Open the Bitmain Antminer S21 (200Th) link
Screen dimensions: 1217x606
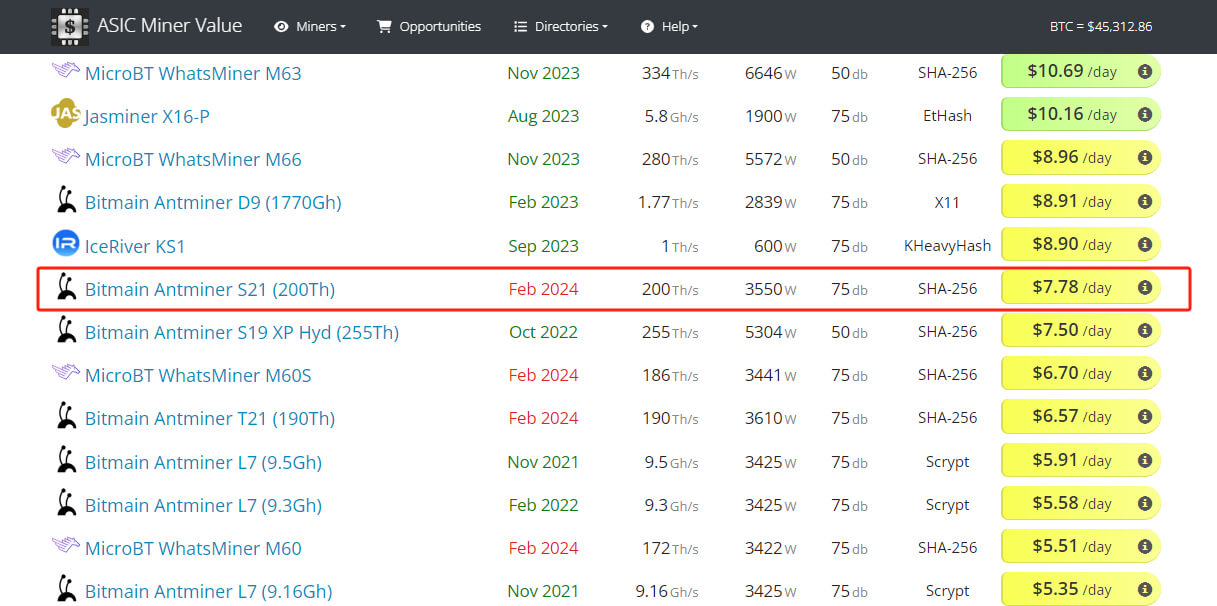point(209,290)
